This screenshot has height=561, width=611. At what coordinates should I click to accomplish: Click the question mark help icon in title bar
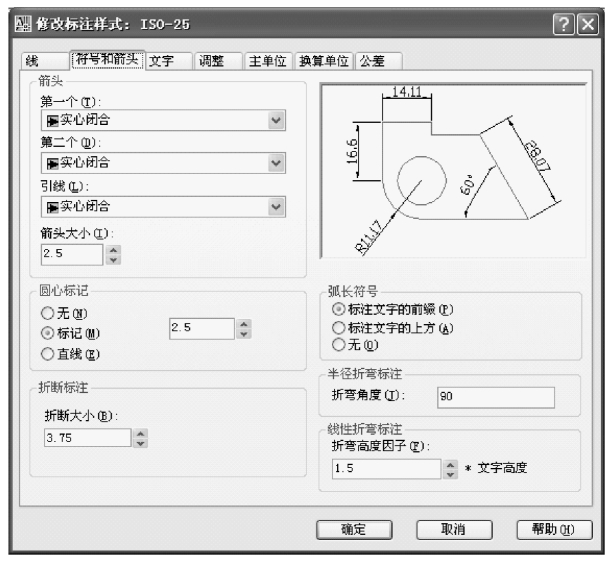pos(563,25)
